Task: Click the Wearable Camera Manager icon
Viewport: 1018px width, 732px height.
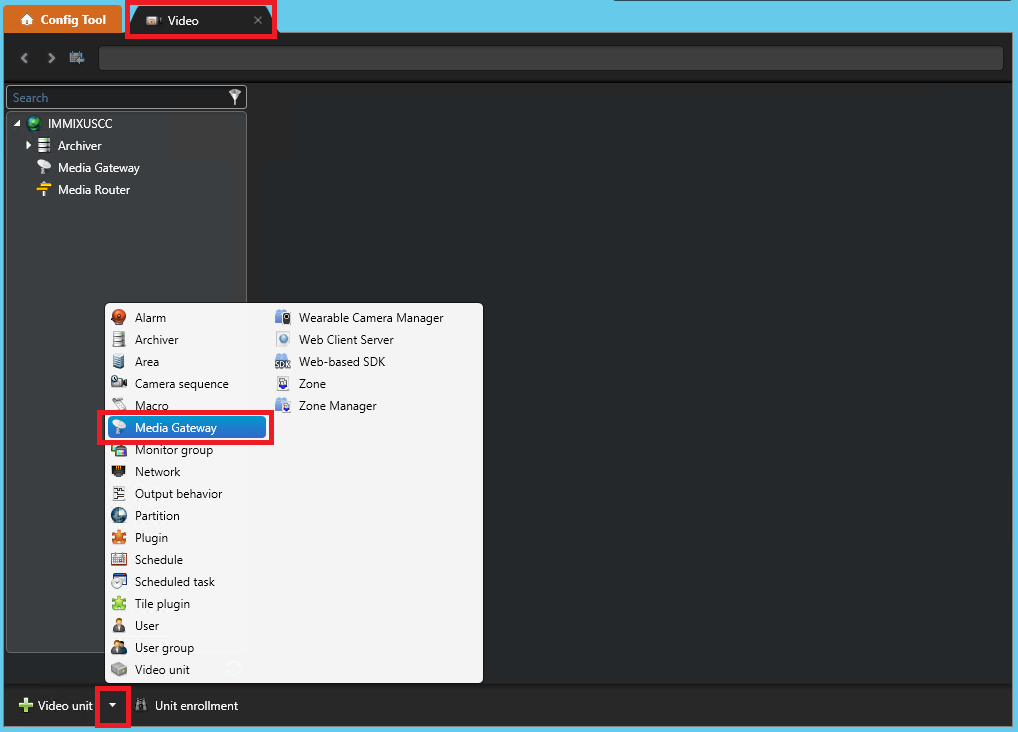Action: [283, 317]
